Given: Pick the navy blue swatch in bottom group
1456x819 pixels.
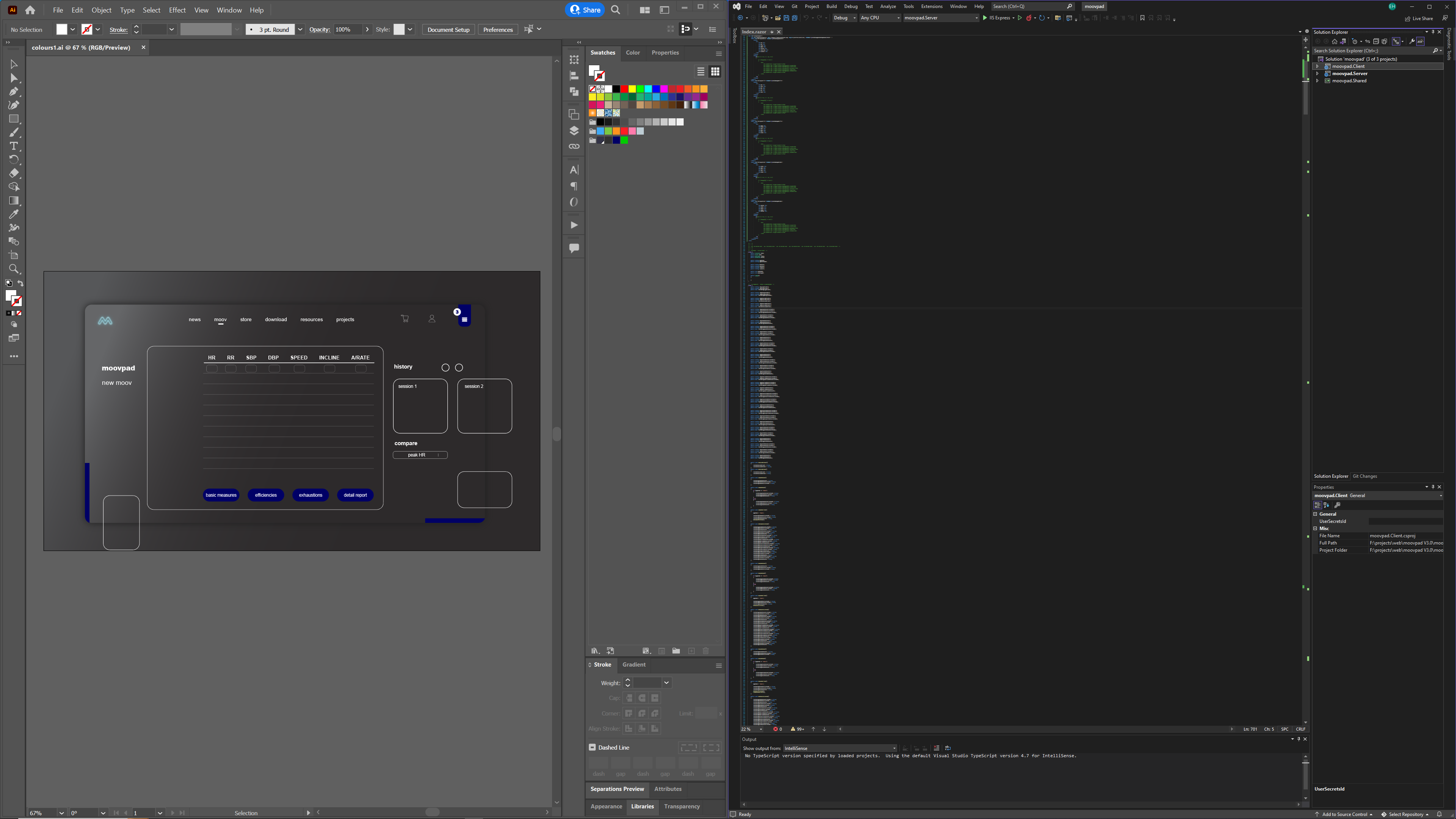Looking at the screenshot, I should coord(616,140).
